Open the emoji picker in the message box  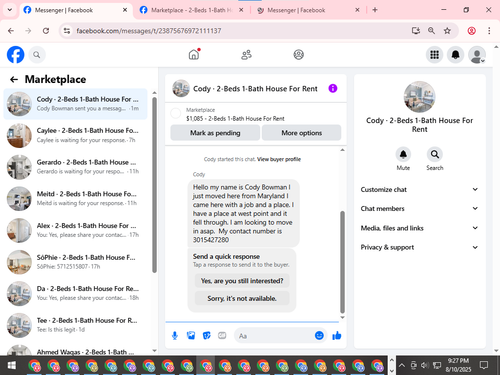(x=319, y=335)
